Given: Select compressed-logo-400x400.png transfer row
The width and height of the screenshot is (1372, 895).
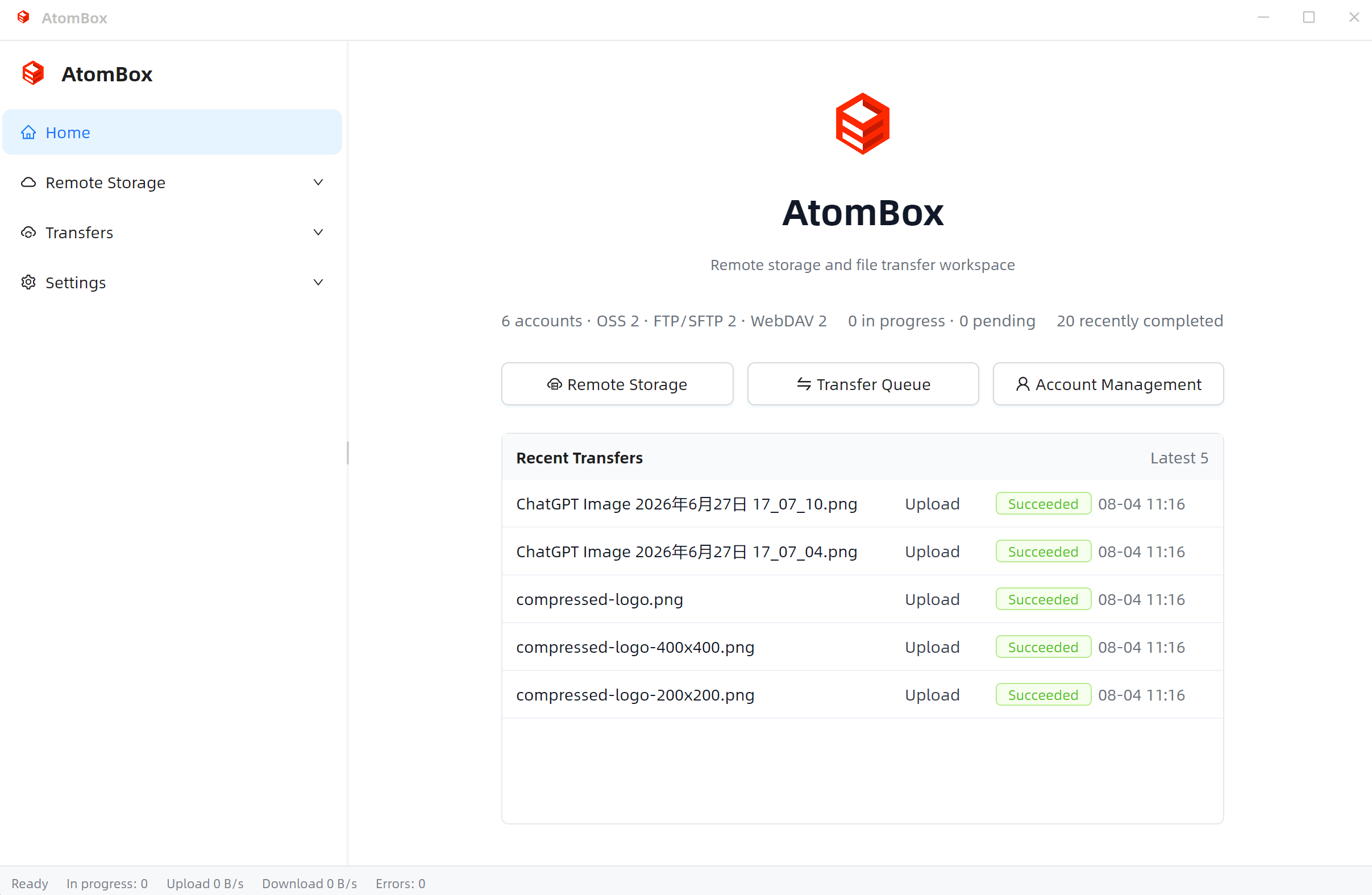Looking at the screenshot, I should click(862, 647).
